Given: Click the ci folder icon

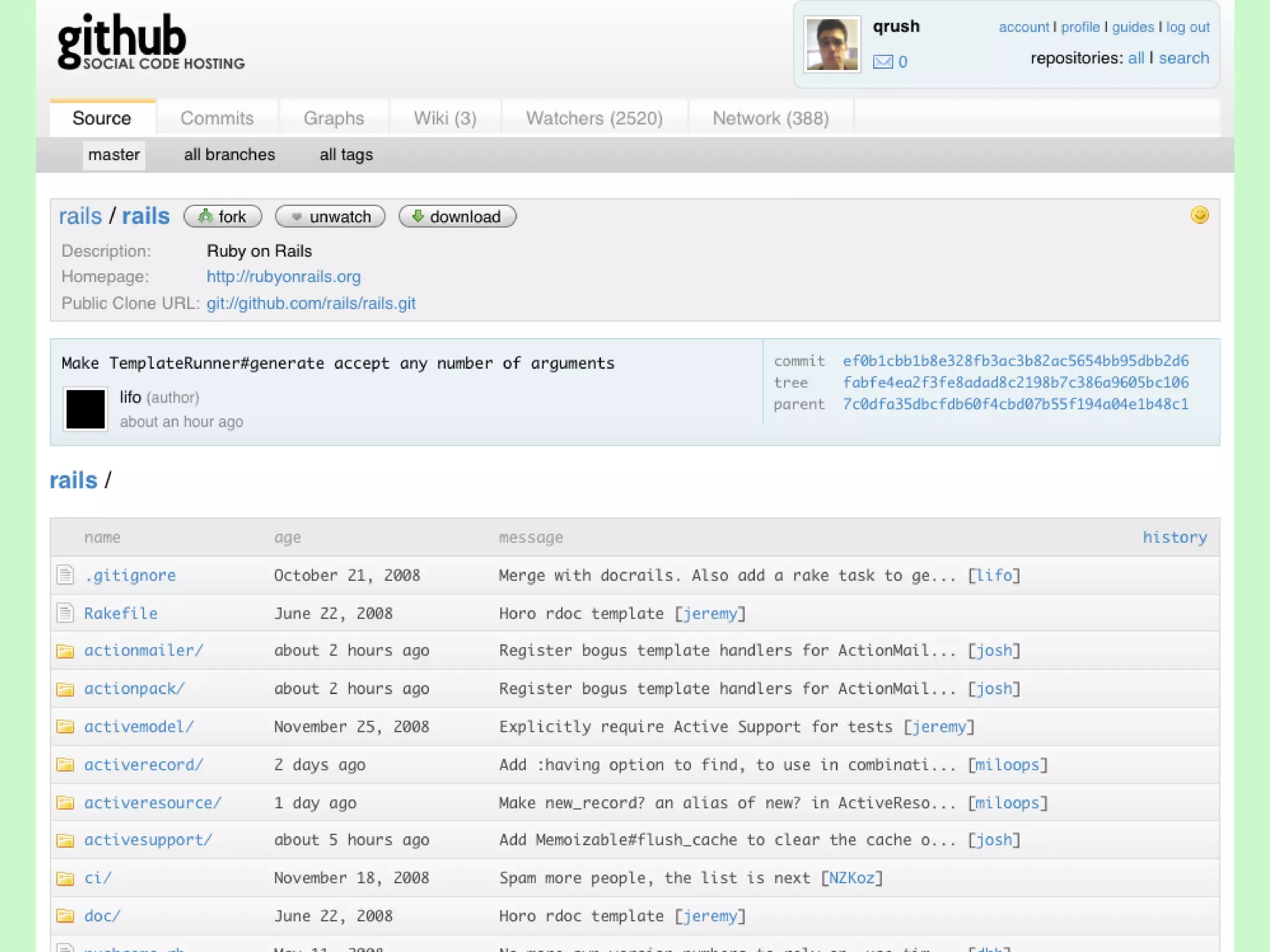Looking at the screenshot, I should [x=65, y=878].
